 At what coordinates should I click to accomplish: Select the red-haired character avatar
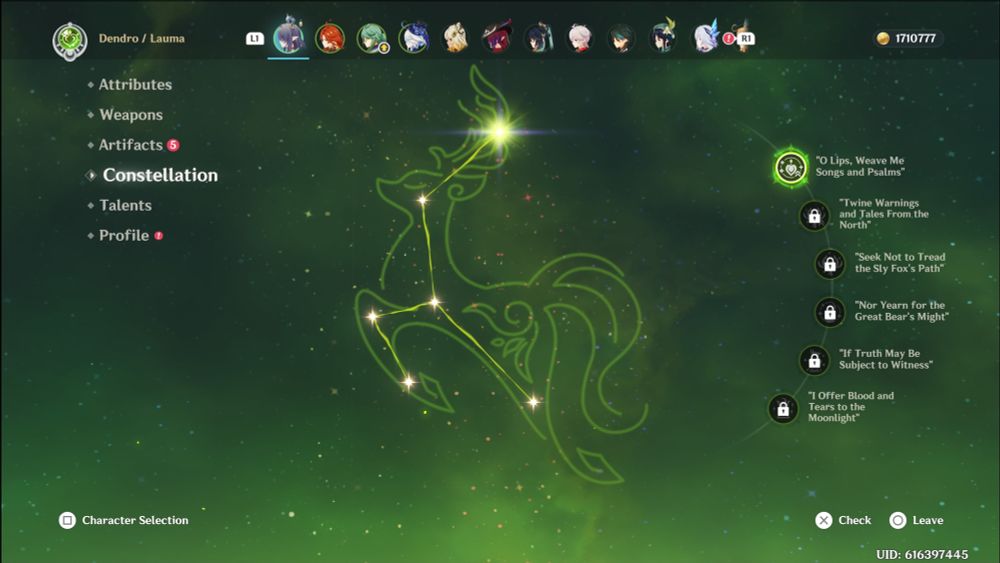pyautogui.click(x=330, y=38)
